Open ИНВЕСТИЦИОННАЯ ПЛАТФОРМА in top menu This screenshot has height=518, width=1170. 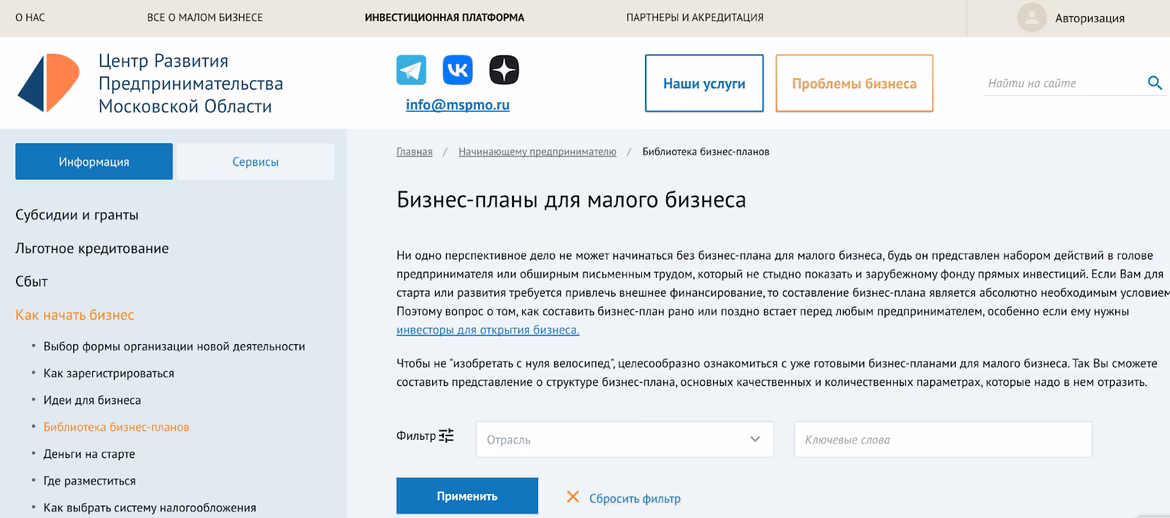point(444,18)
